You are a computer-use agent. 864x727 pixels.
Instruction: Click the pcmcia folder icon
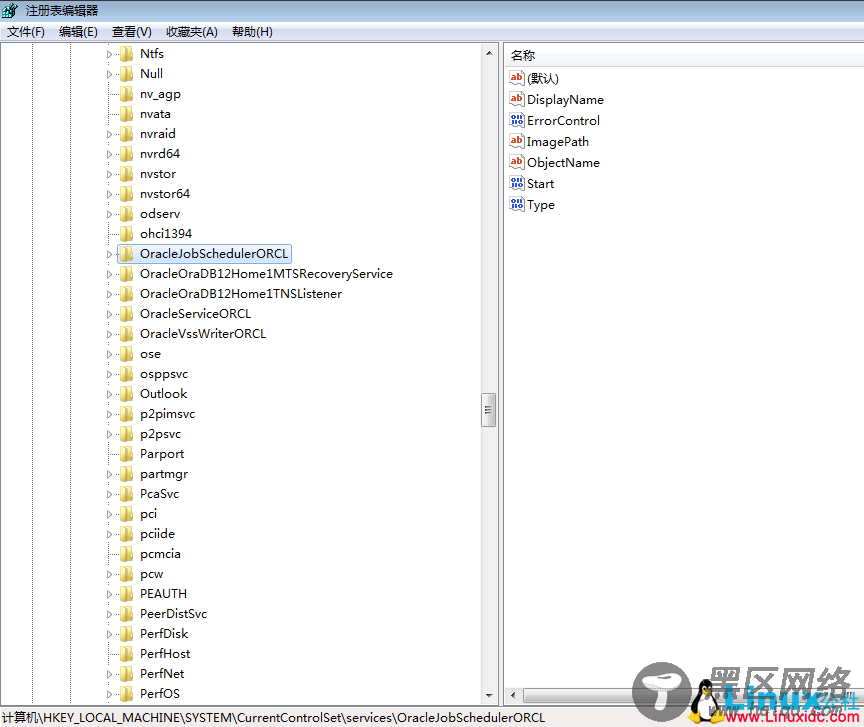[127, 554]
